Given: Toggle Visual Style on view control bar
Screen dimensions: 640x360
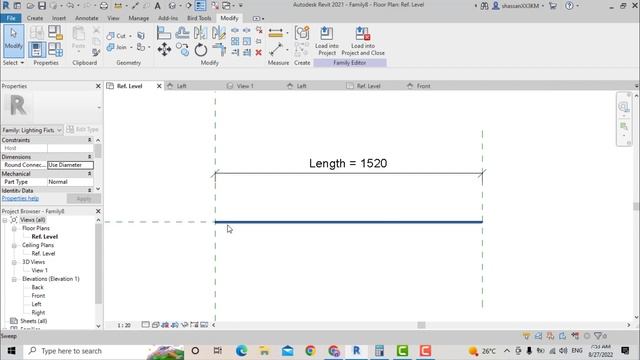Looking at the screenshot, I should [156, 325].
